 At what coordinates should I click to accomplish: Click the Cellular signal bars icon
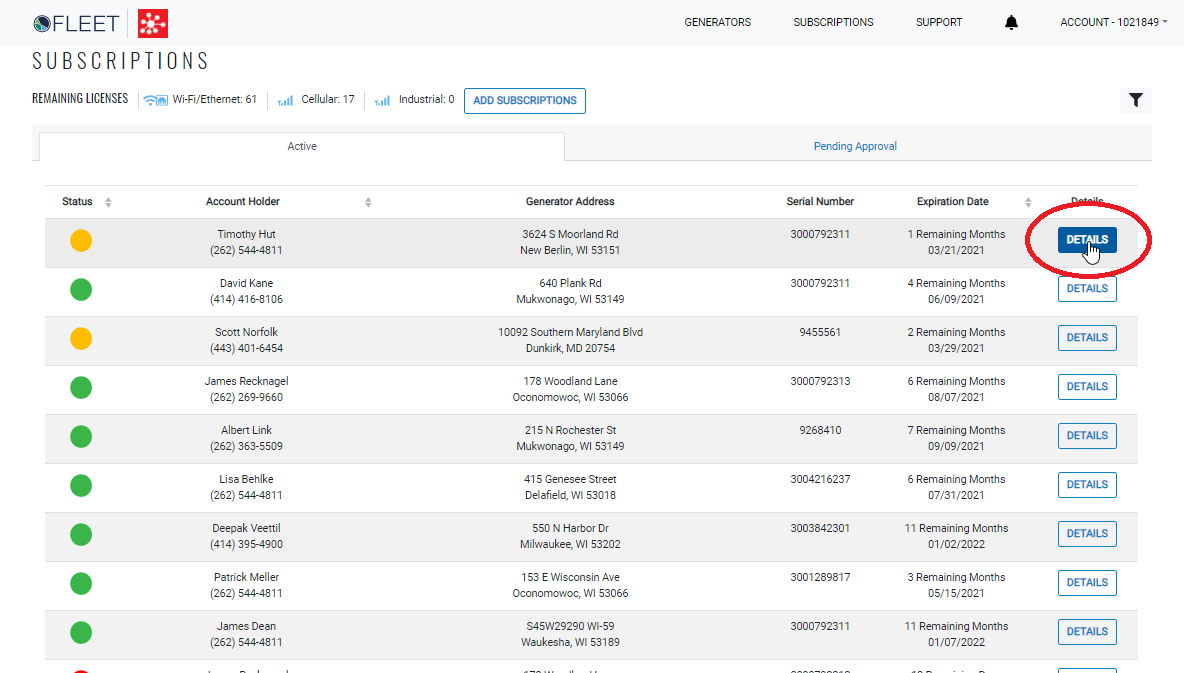tap(285, 100)
